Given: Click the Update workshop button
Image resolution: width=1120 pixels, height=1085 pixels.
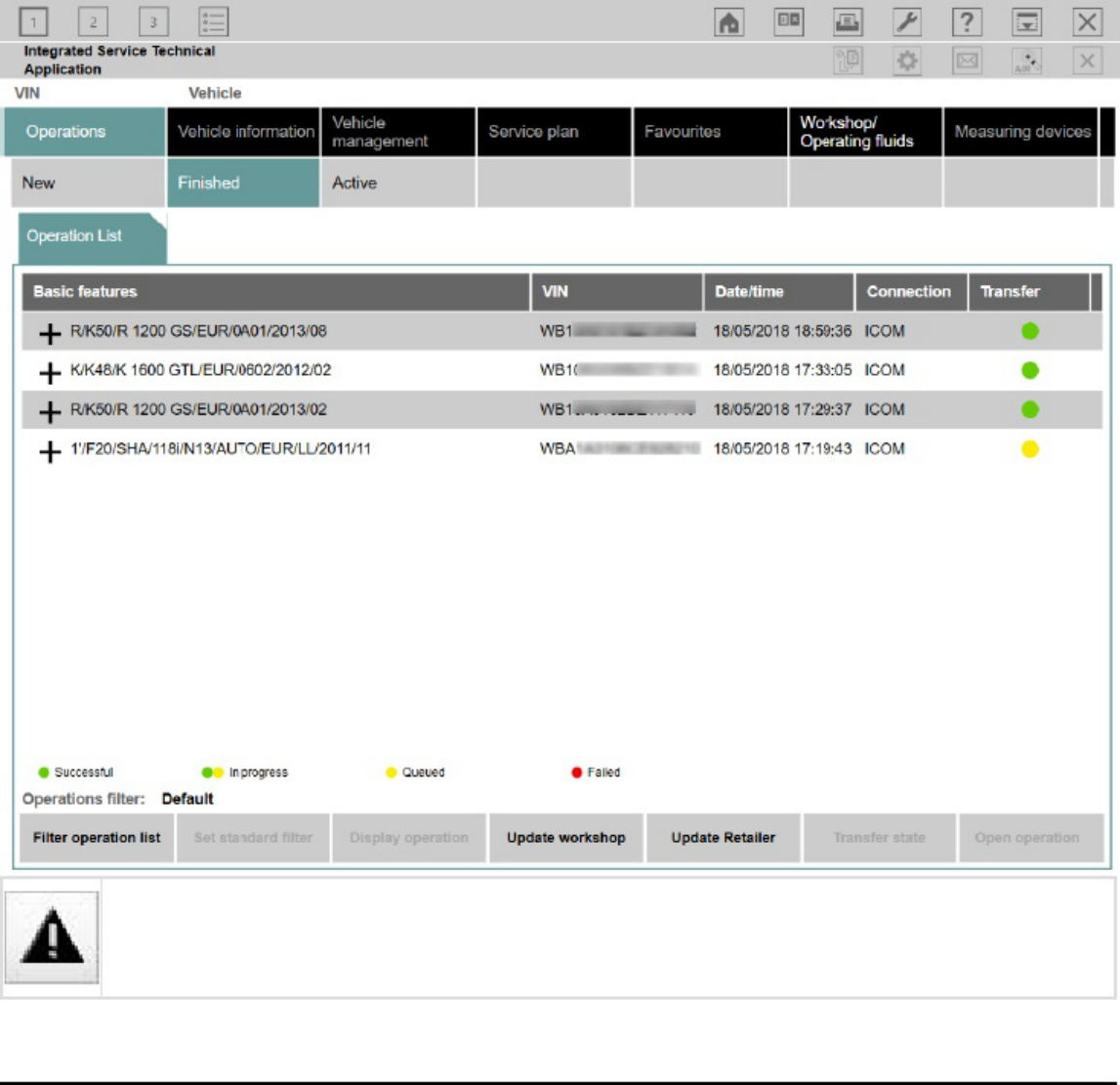Looking at the screenshot, I should click(565, 838).
